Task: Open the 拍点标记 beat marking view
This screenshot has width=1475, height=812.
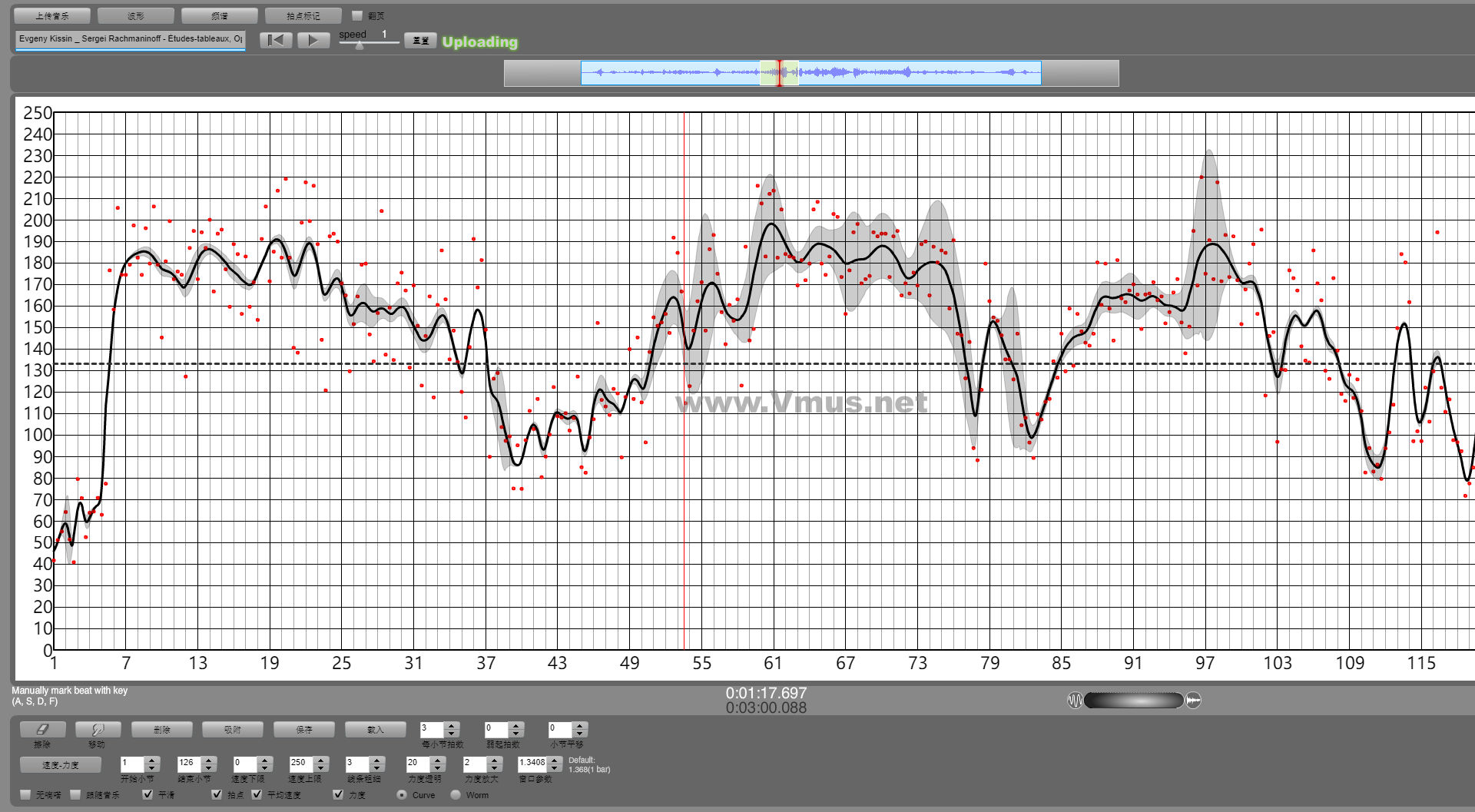Action: 303,15
